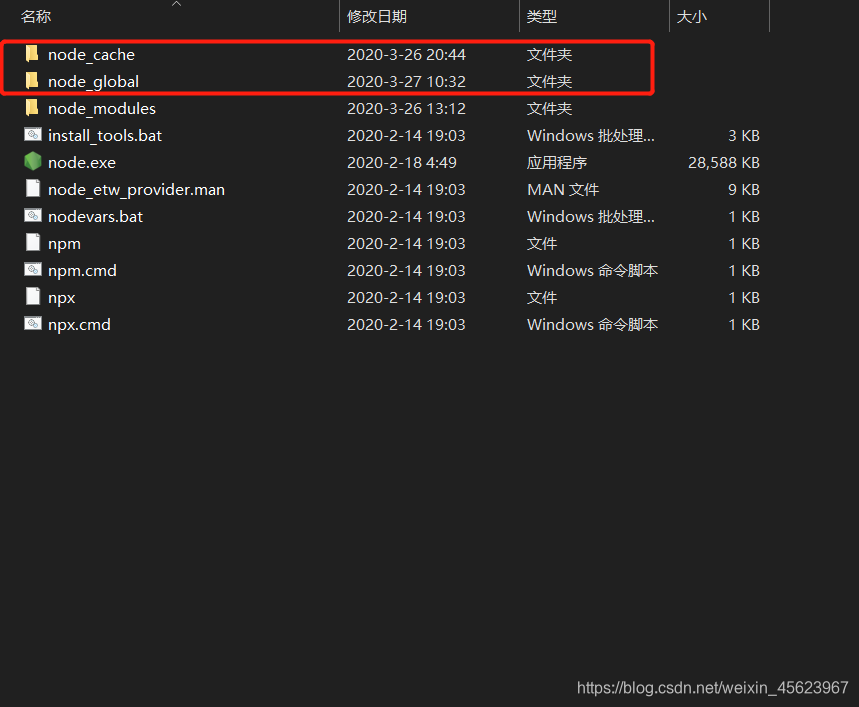859x707 pixels.
Task: Click the Windows 批处理 type of nodevars.bat
Action: pos(591,216)
